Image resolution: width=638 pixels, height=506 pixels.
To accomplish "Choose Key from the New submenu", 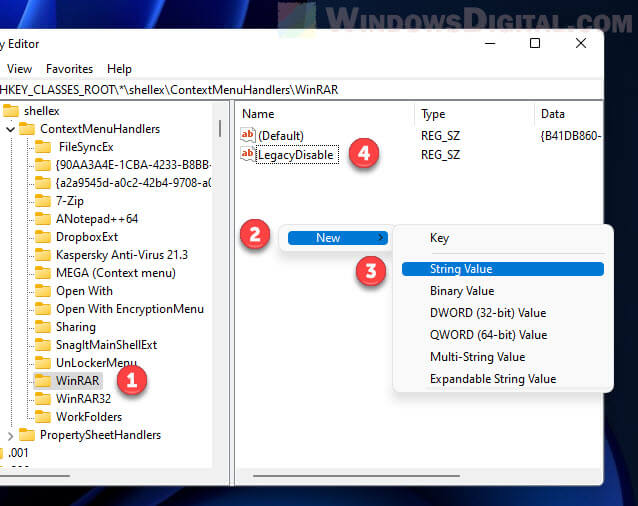I will coord(439,238).
